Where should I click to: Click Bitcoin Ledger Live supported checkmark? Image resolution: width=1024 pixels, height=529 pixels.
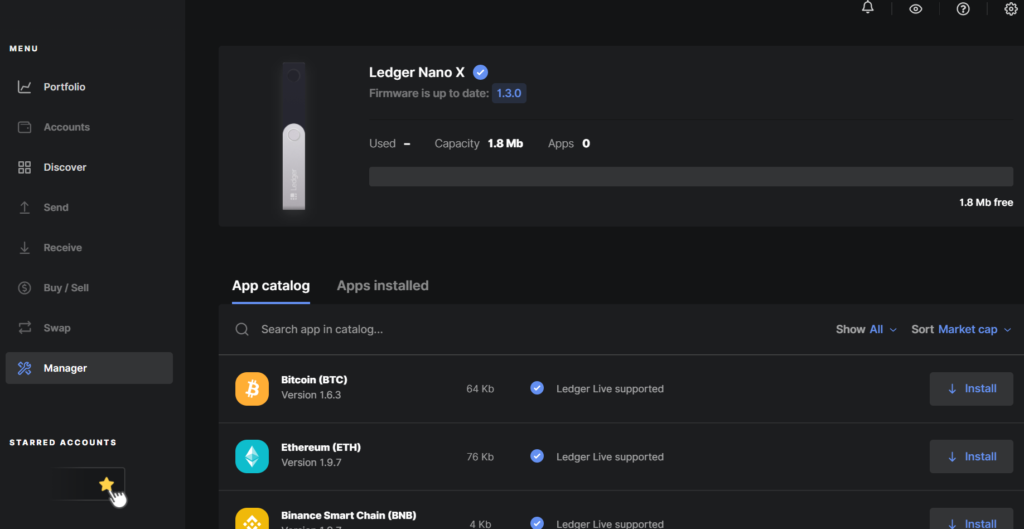[537, 389]
